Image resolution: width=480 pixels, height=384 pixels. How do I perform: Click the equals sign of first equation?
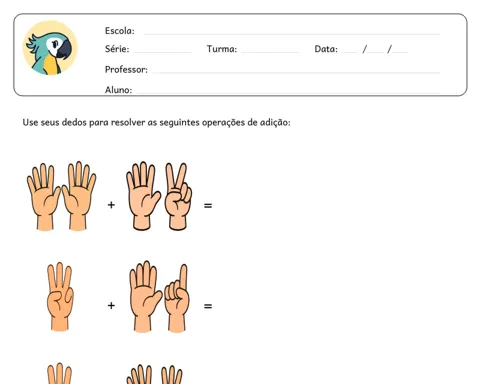coord(208,206)
